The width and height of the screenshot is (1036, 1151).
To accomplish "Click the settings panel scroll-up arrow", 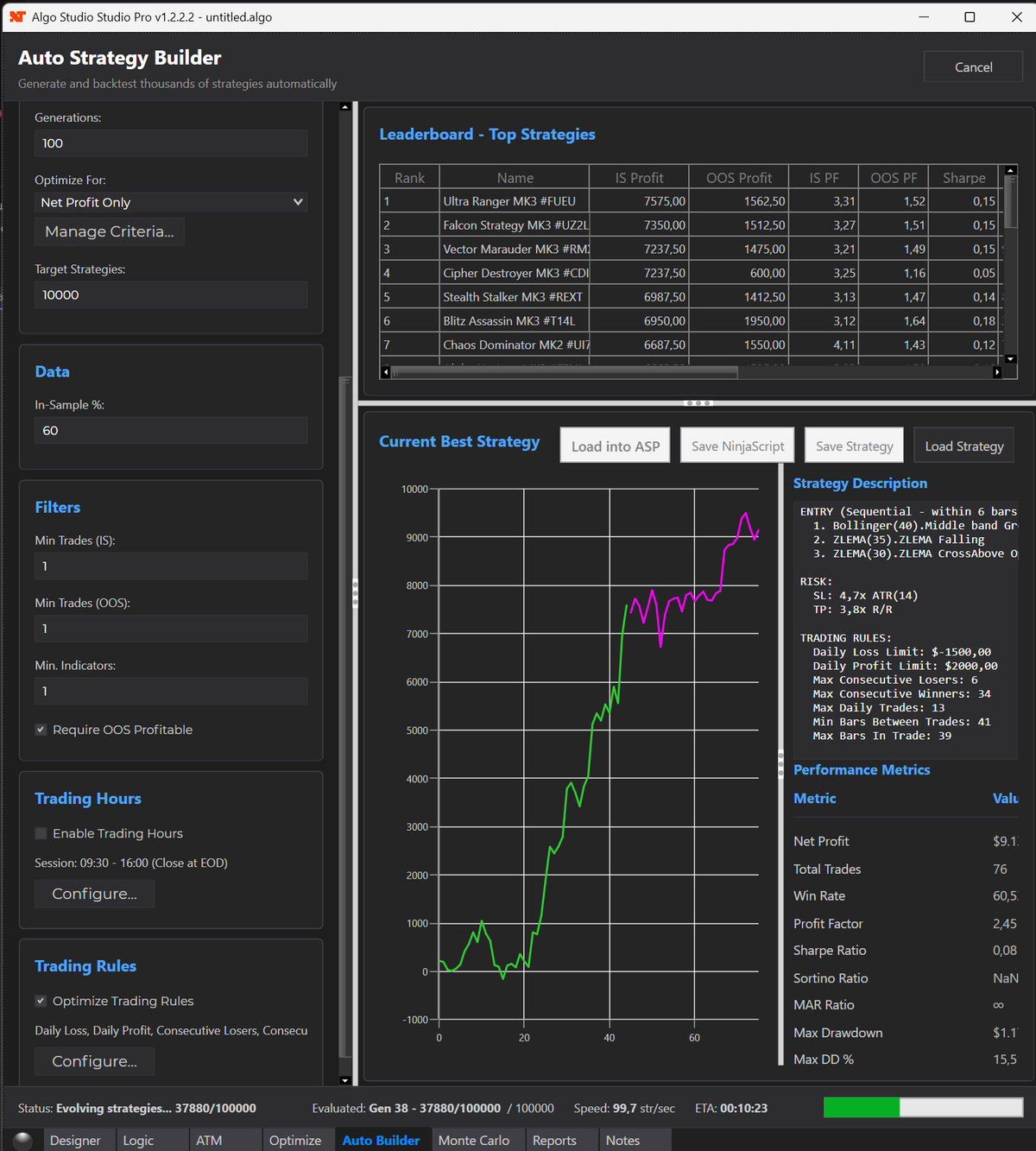I will click(345, 107).
